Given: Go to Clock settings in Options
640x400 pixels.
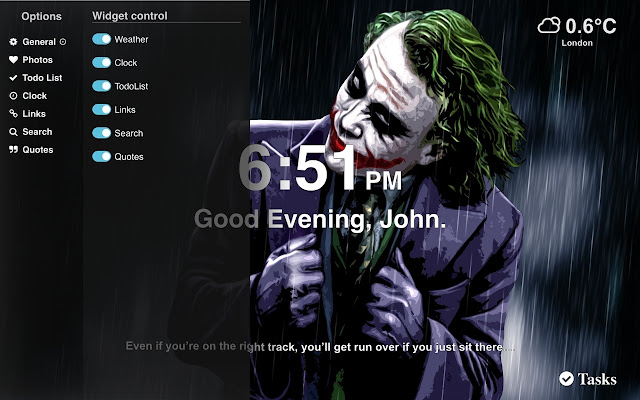Looking at the screenshot, I should 35,96.
